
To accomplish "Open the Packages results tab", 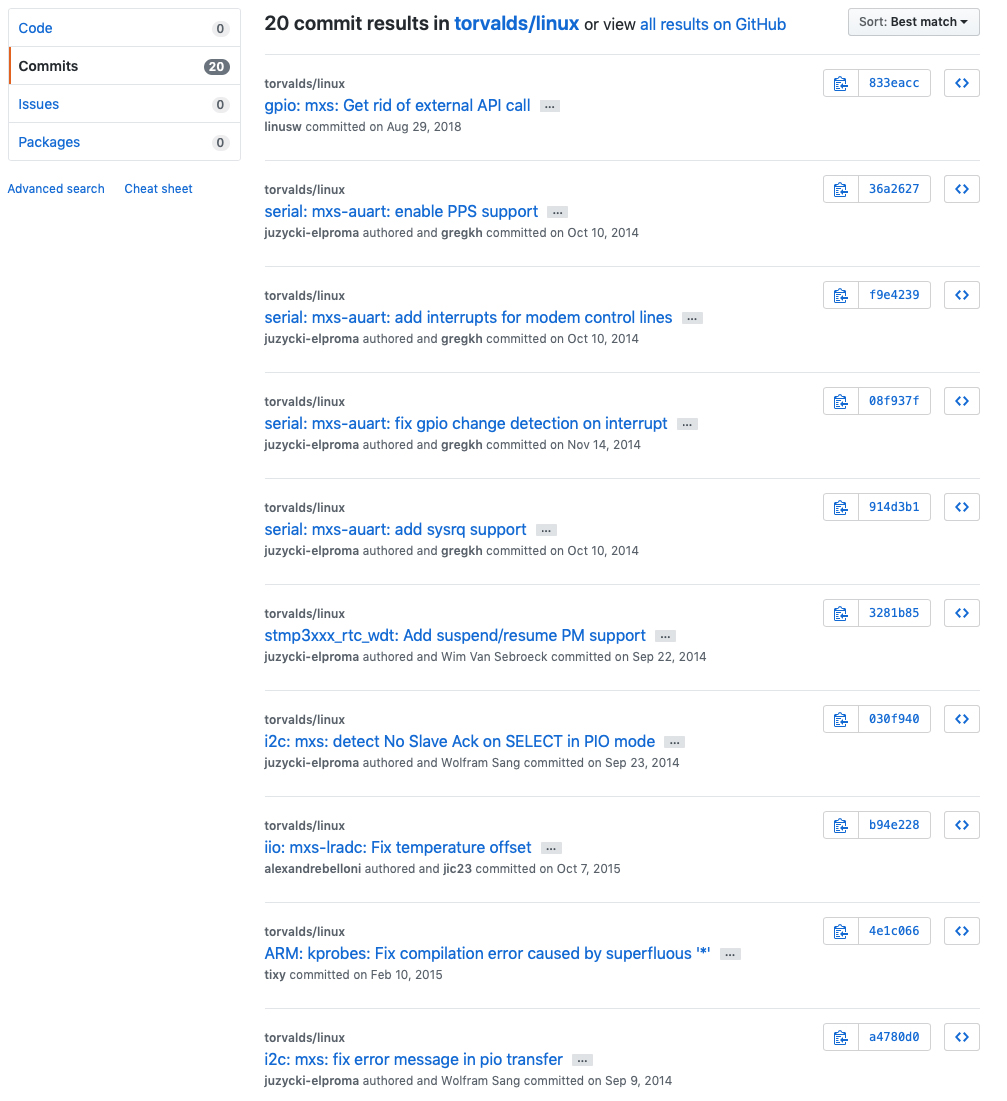I will [x=49, y=142].
